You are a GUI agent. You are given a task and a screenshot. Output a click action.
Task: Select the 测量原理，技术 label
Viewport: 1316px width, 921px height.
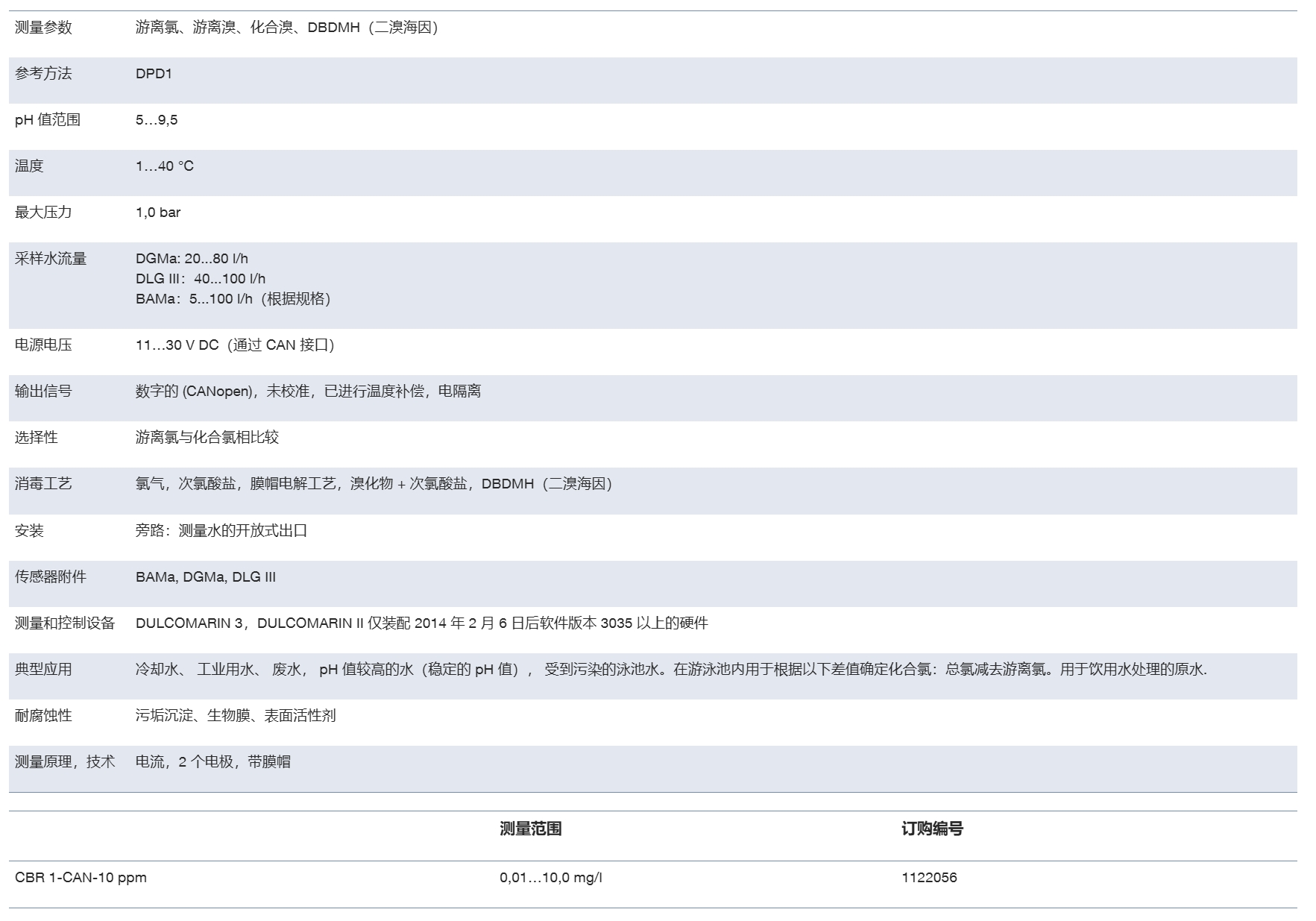[65, 762]
